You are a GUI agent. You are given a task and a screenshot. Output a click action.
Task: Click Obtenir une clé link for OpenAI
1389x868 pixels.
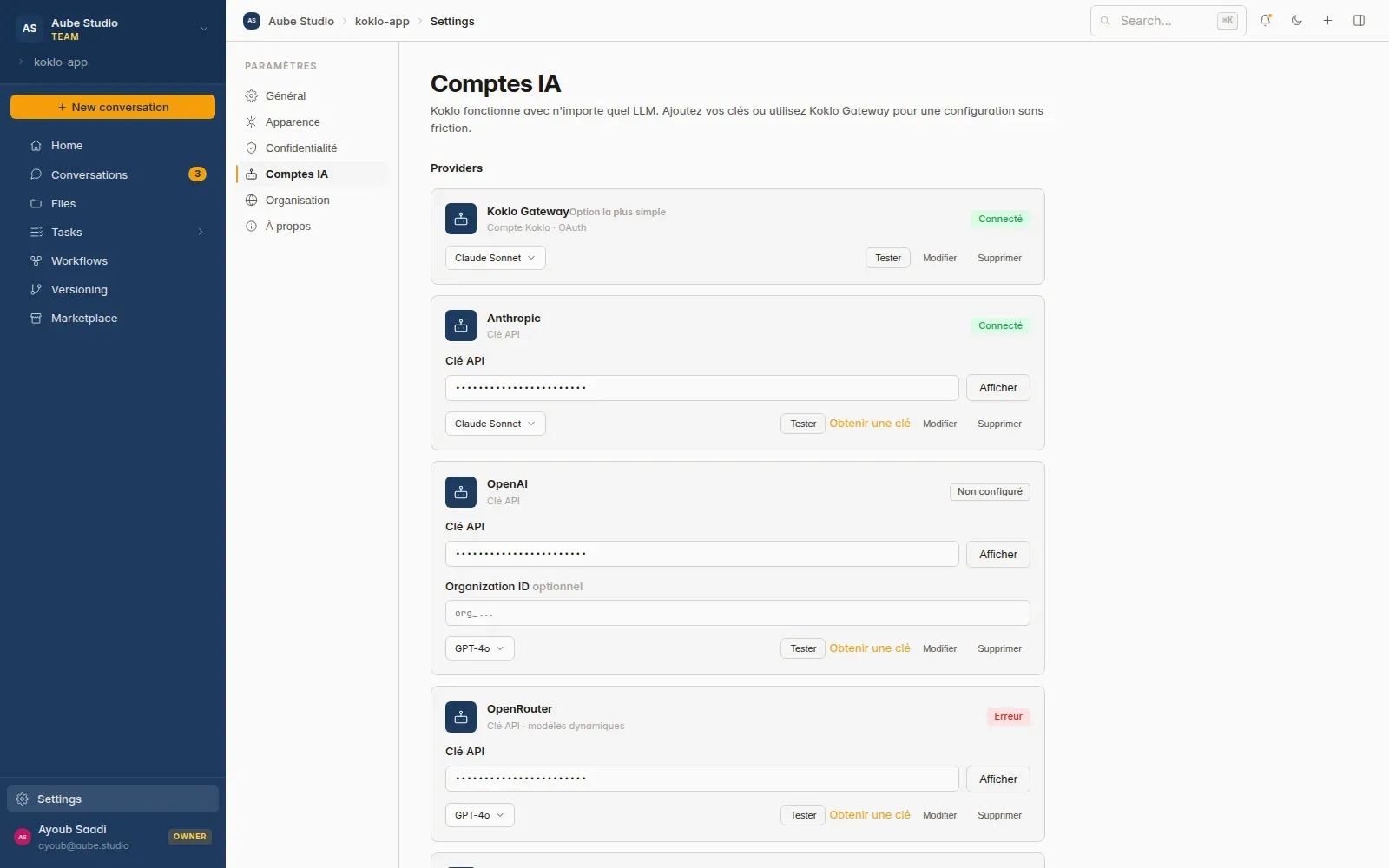870,648
